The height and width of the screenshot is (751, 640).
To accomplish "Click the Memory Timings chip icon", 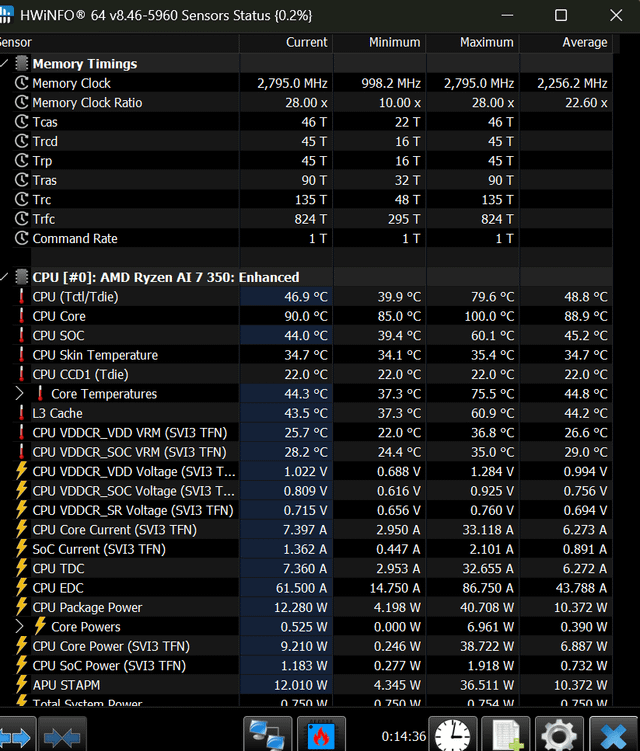I will click(x=22, y=63).
